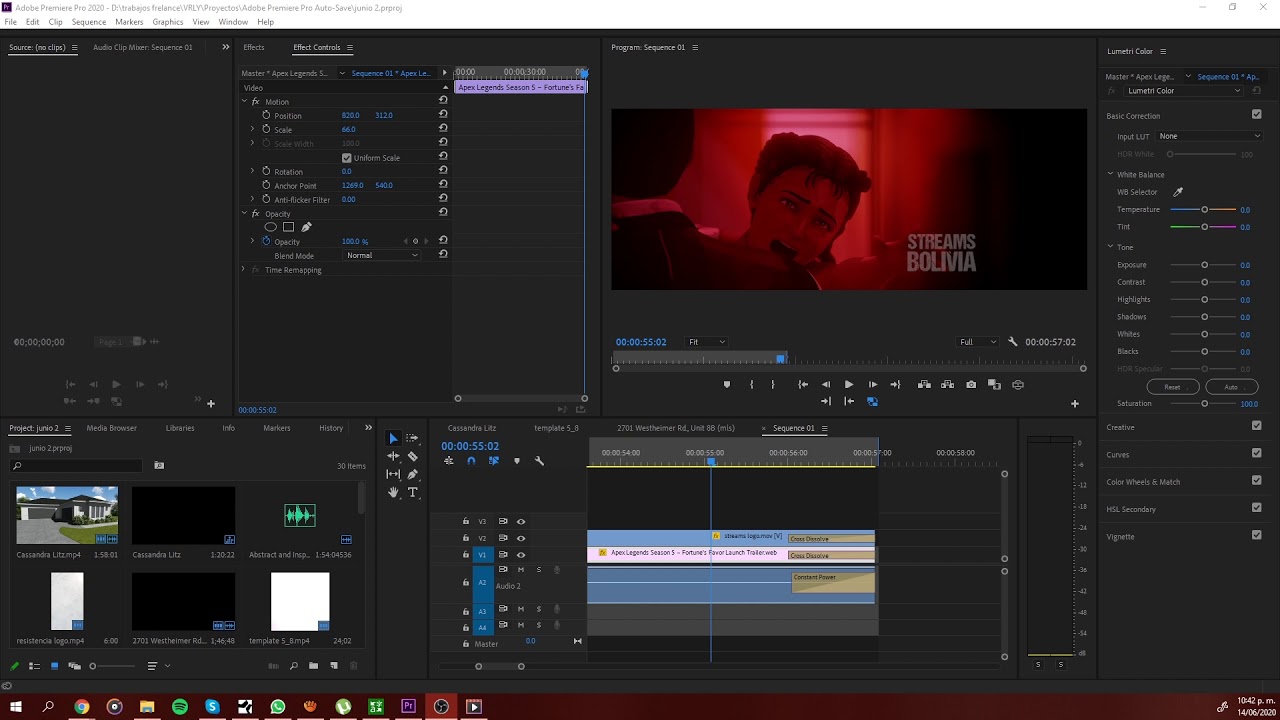
Task: Adjust the Temperature slider
Action: point(1203,210)
